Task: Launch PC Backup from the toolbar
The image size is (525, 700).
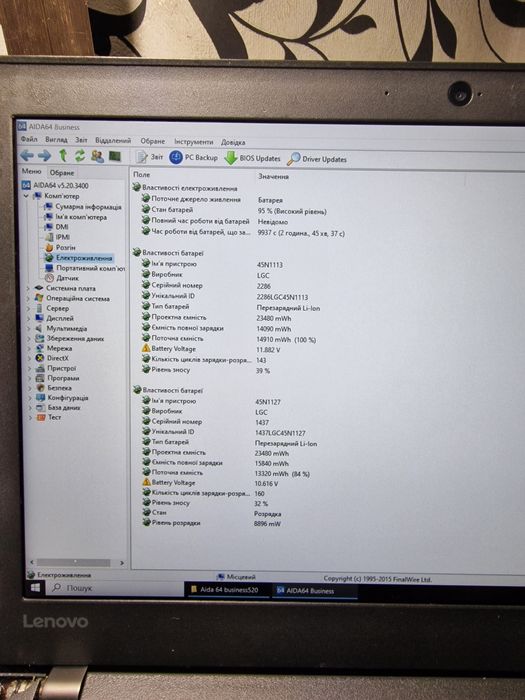Action: pyautogui.click(x=194, y=158)
